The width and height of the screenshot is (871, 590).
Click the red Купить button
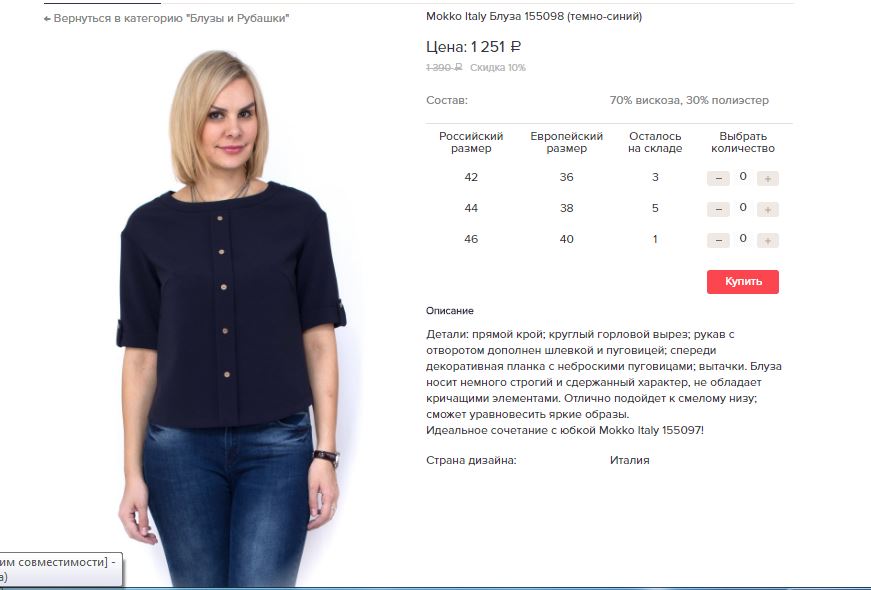743,282
